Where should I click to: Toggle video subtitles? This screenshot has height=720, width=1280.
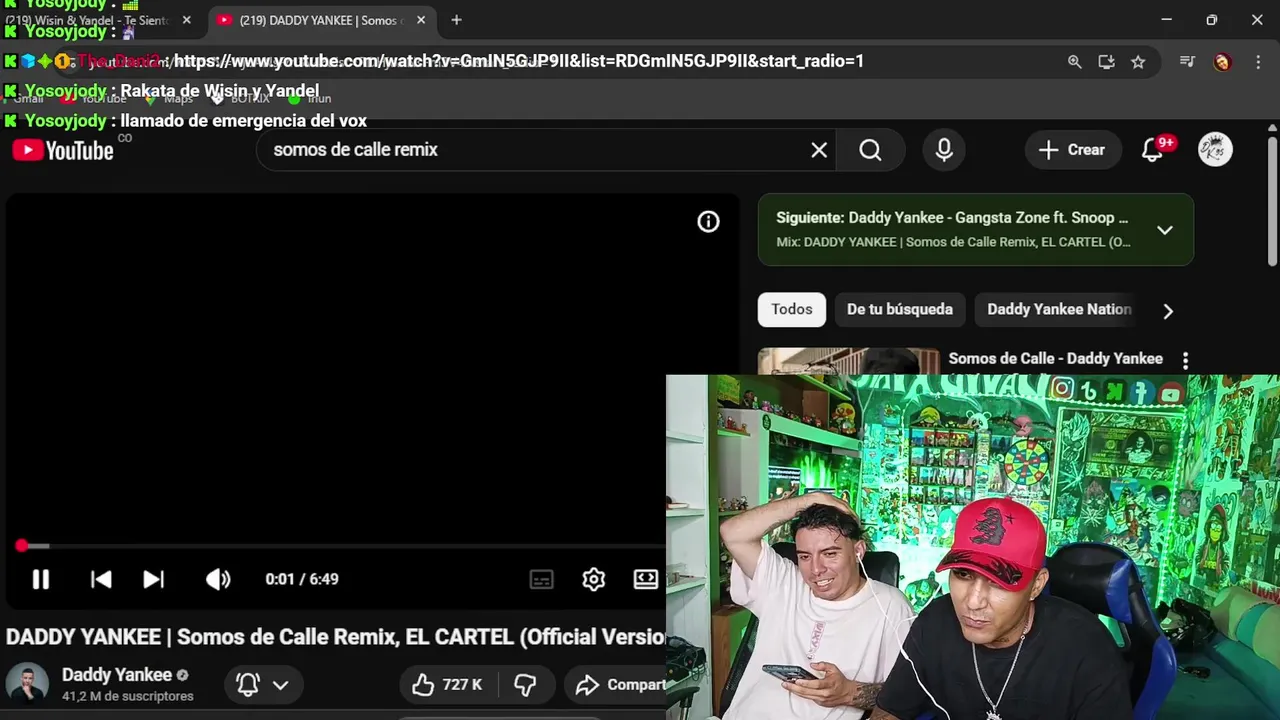(541, 579)
